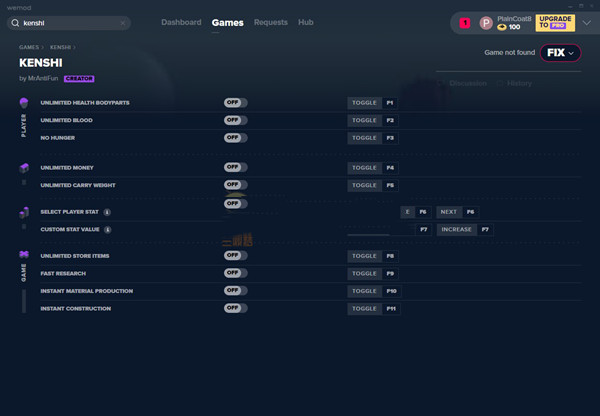Viewport: 600px width, 416px height.
Task: Enable the No Hunger cheat
Action: click(236, 138)
